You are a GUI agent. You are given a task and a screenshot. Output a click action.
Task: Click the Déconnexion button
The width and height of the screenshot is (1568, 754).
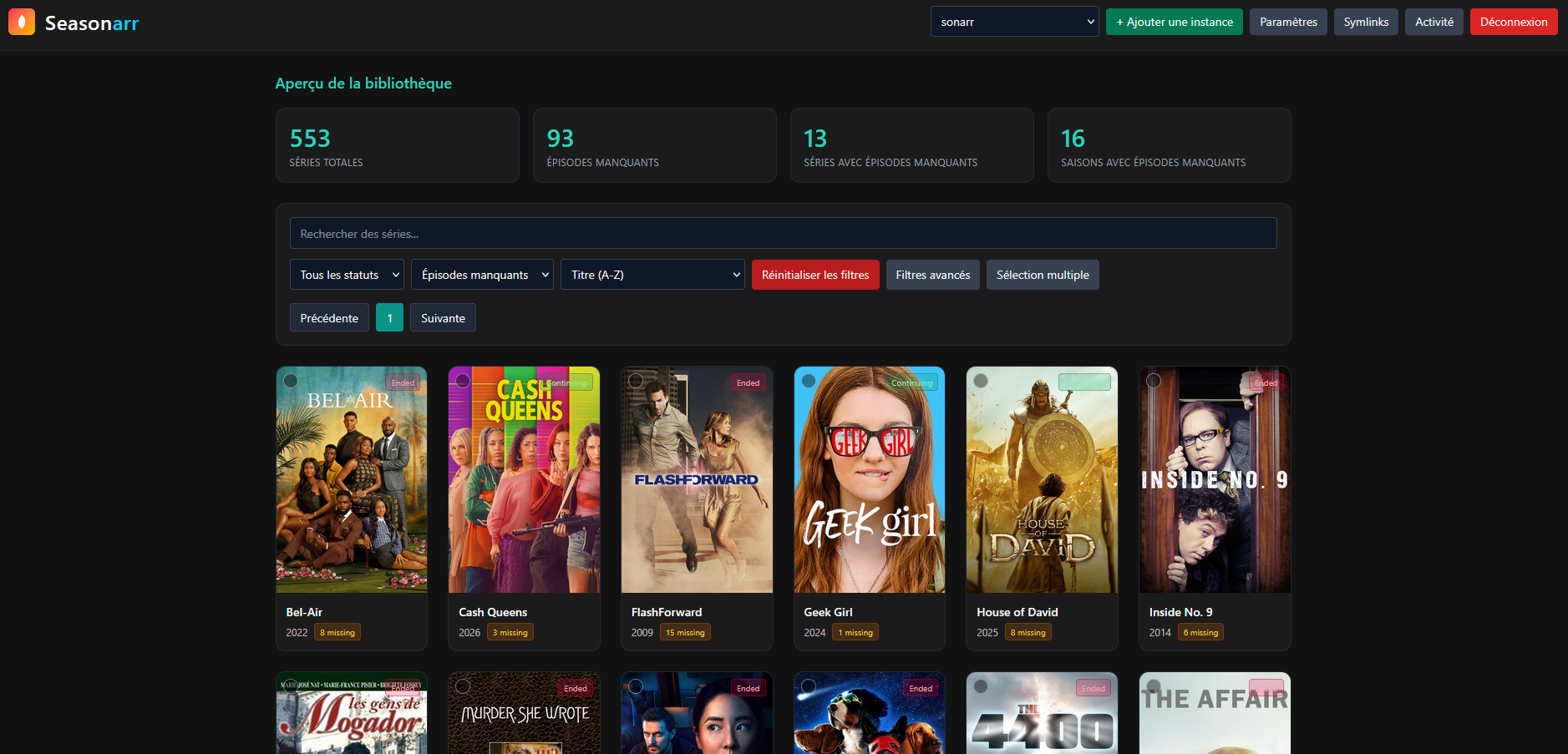1513,22
